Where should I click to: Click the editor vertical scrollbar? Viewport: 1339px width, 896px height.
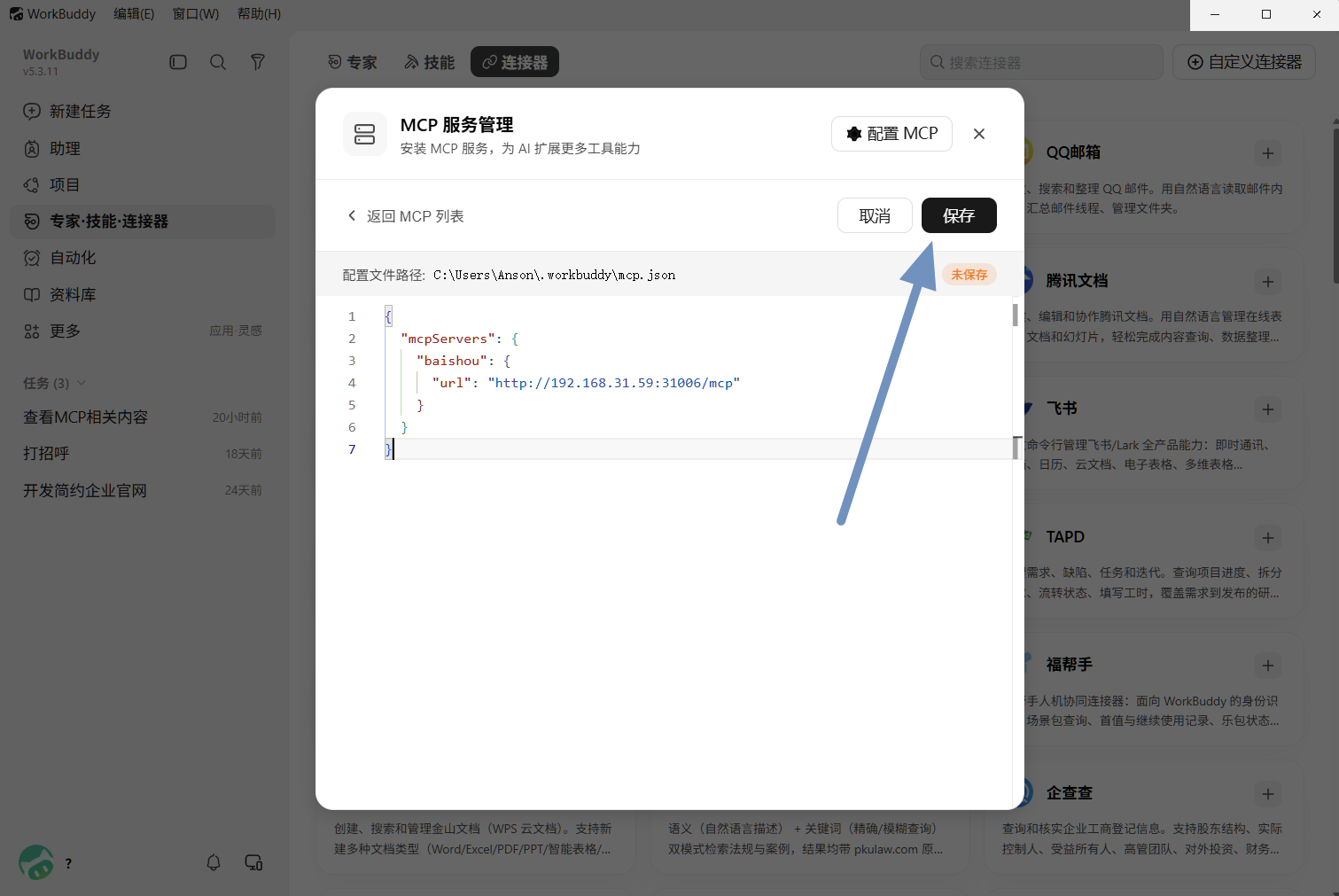coord(1016,316)
